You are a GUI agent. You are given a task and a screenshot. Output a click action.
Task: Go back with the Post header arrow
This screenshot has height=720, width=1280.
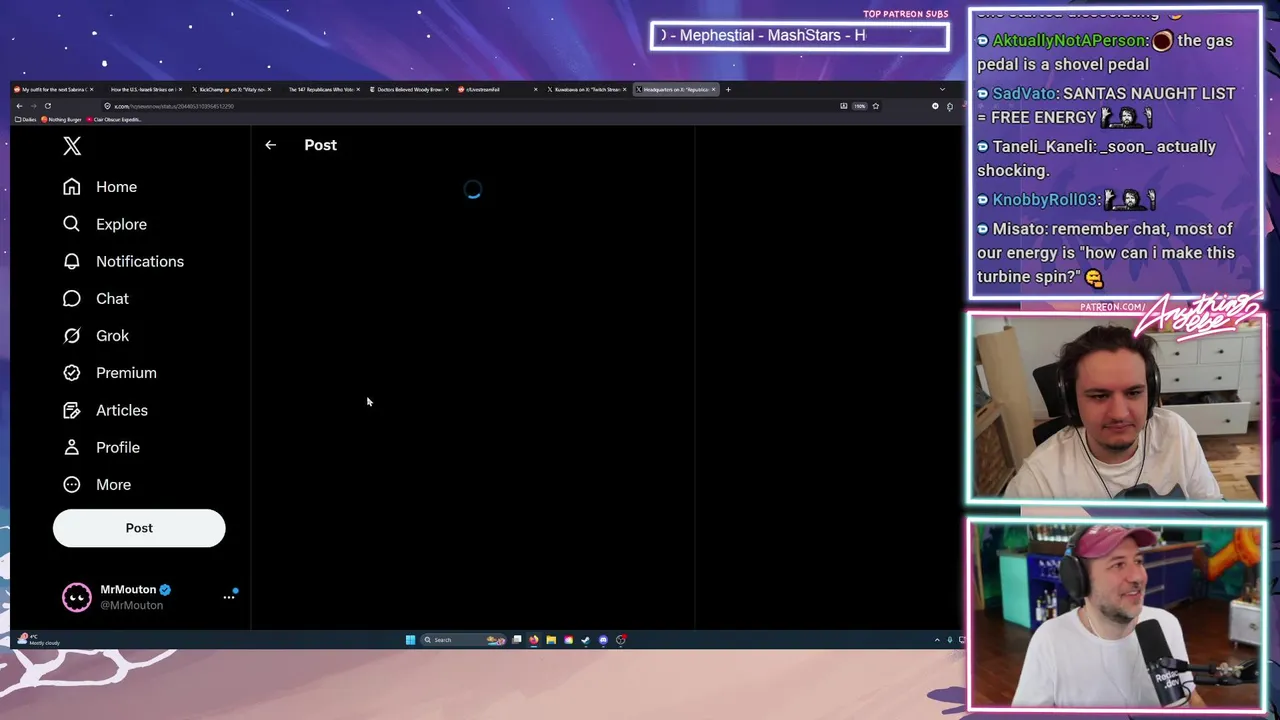pos(270,145)
